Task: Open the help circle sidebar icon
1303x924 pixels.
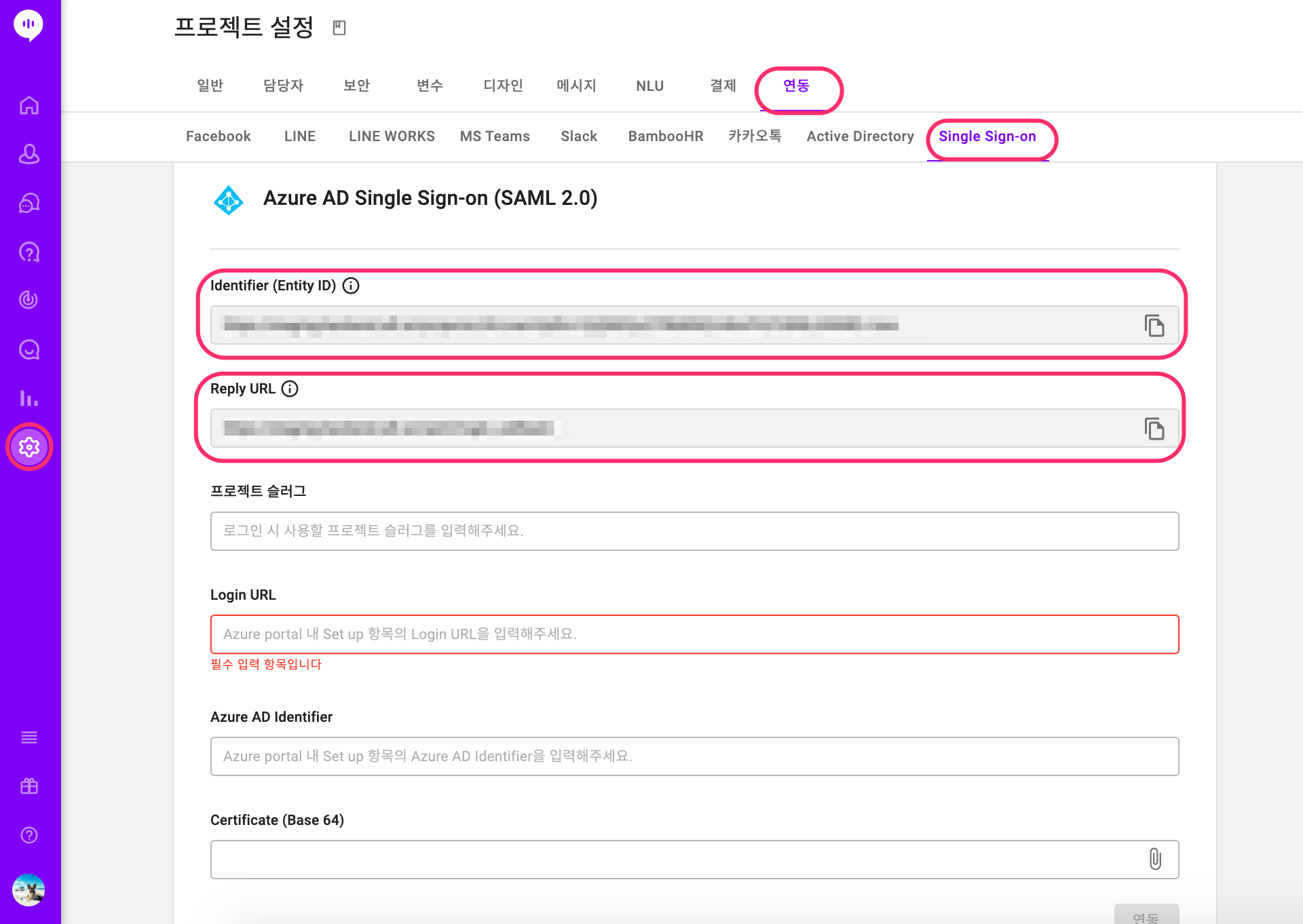Action: pos(29,835)
